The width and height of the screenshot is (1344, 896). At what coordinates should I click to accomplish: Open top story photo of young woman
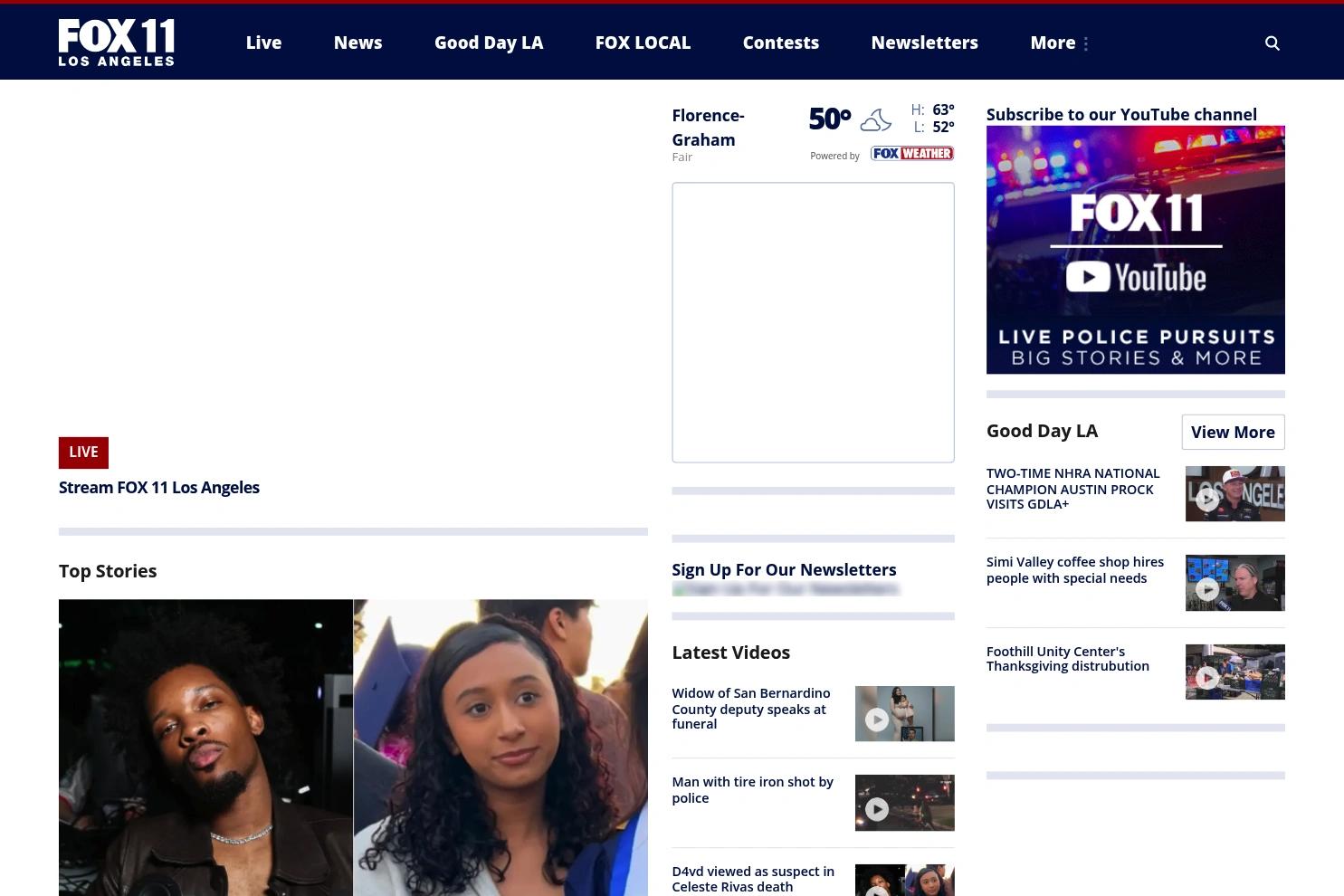tap(500, 748)
